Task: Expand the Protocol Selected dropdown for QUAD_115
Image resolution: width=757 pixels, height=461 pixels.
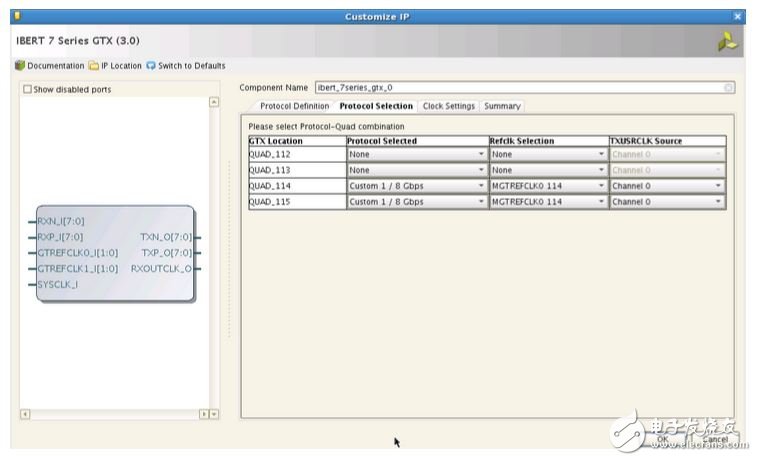Action: pos(482,201)
